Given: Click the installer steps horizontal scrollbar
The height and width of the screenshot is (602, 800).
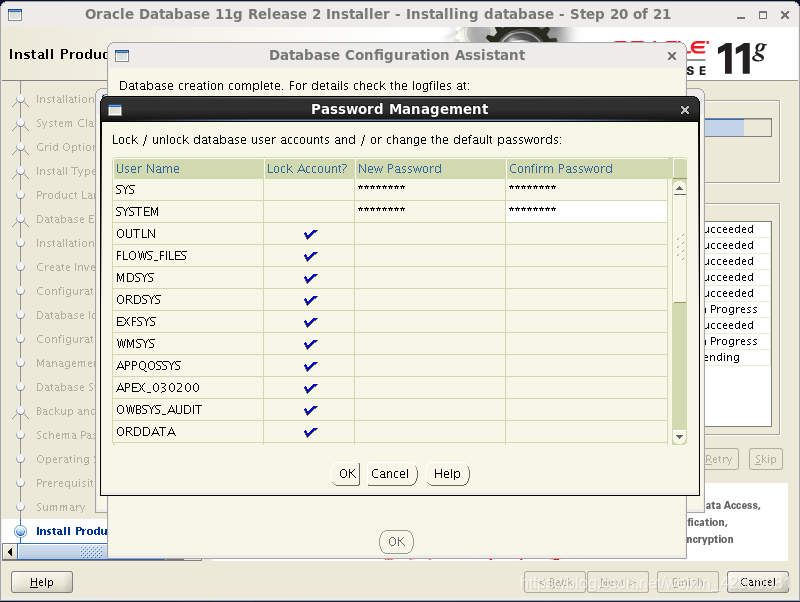Looking at the screenshot, I should (61, 551).
